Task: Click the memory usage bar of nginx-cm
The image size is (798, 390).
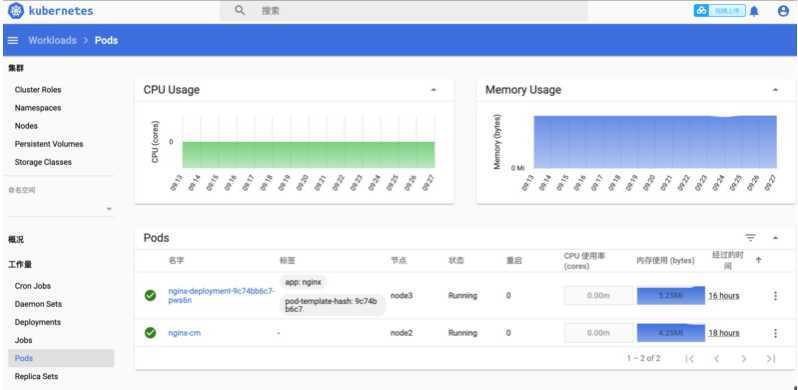Action: point(671,333)
